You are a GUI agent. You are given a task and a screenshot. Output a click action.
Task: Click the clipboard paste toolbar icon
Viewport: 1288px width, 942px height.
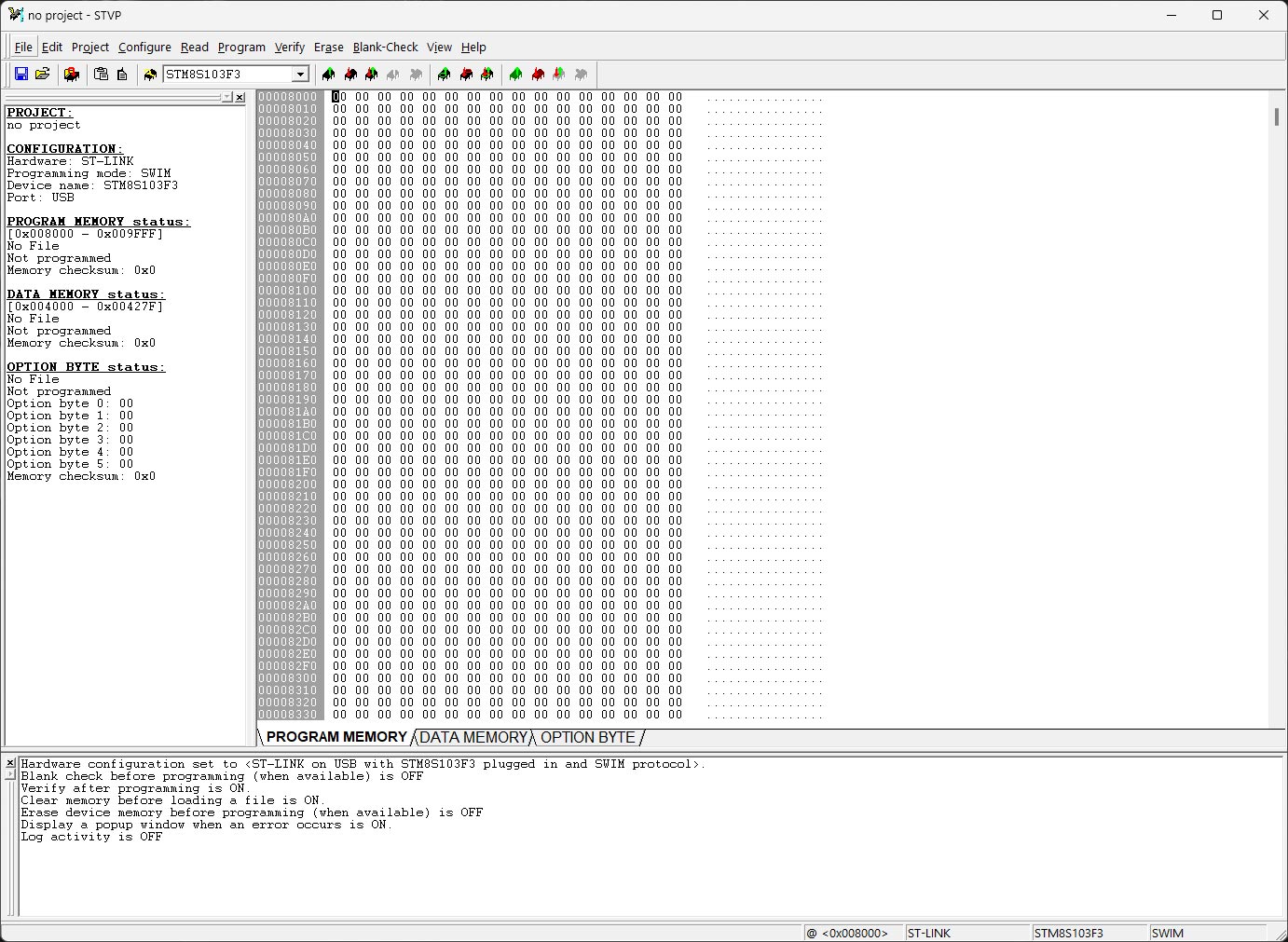click(102, 75)
